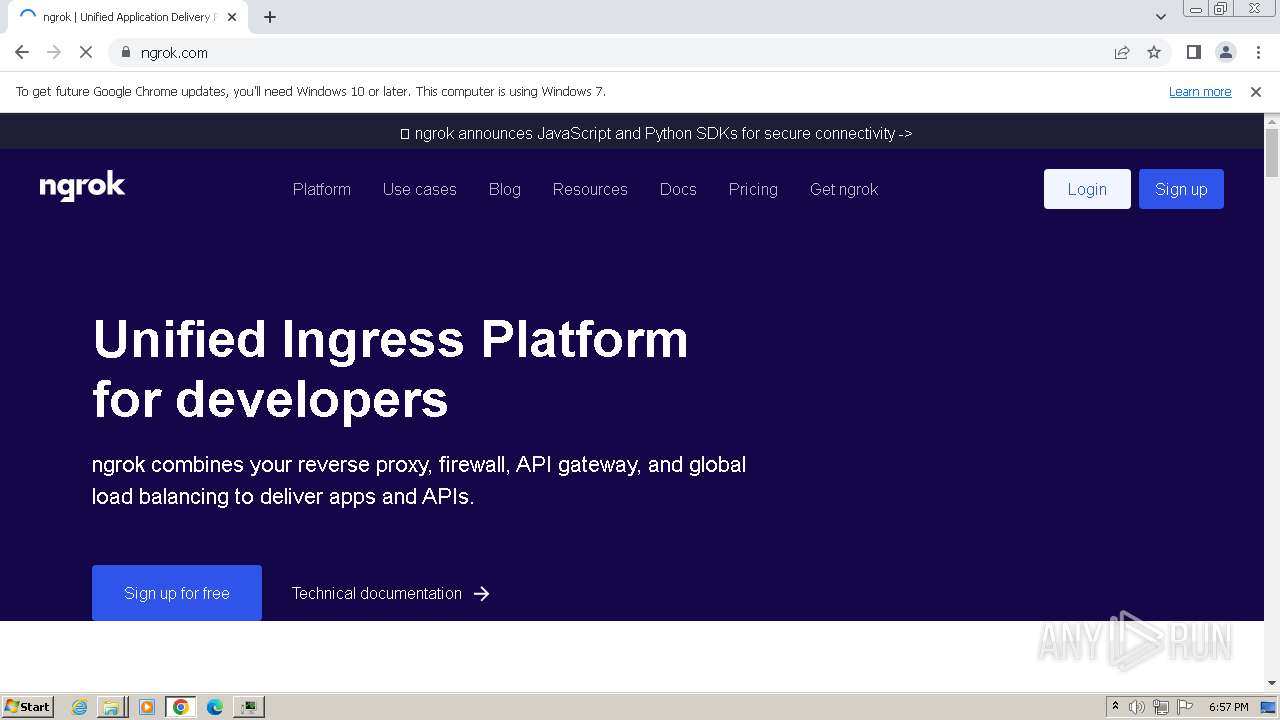Click the Unified Ingress Platform headline
Image resolution: width=1280 pixels, height=720 pixels.
click(x=390, y=368)
